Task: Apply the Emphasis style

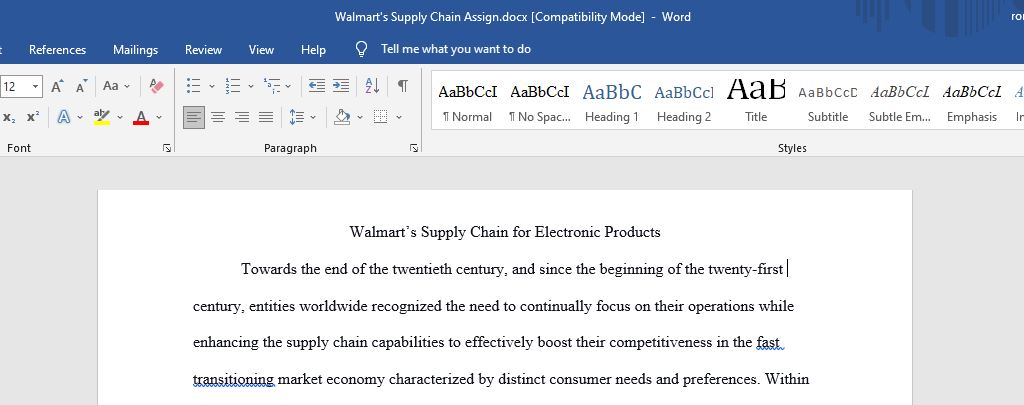Action: coord(972,102)
